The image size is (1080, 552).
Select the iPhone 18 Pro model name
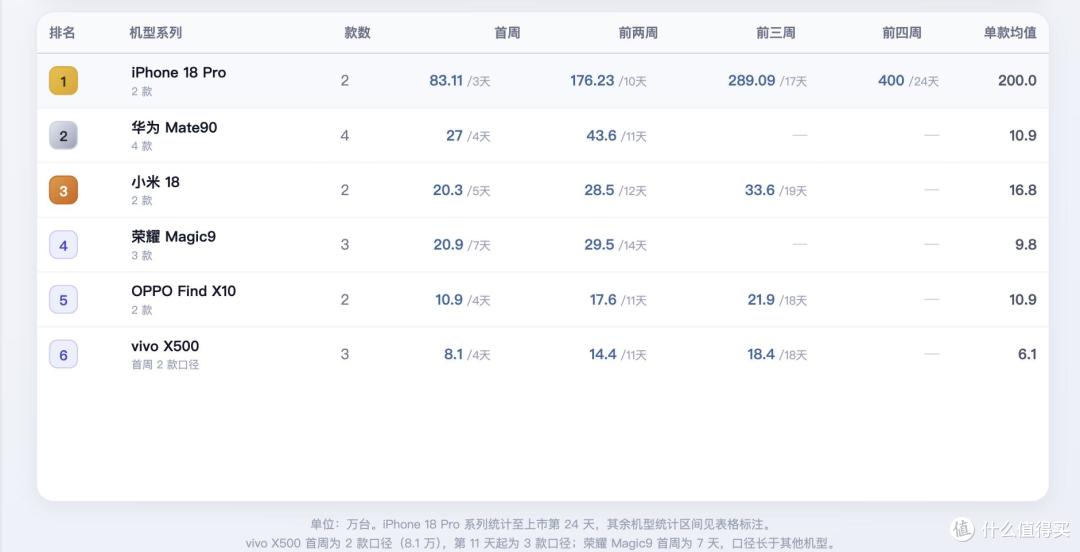(x=178, y=72)
